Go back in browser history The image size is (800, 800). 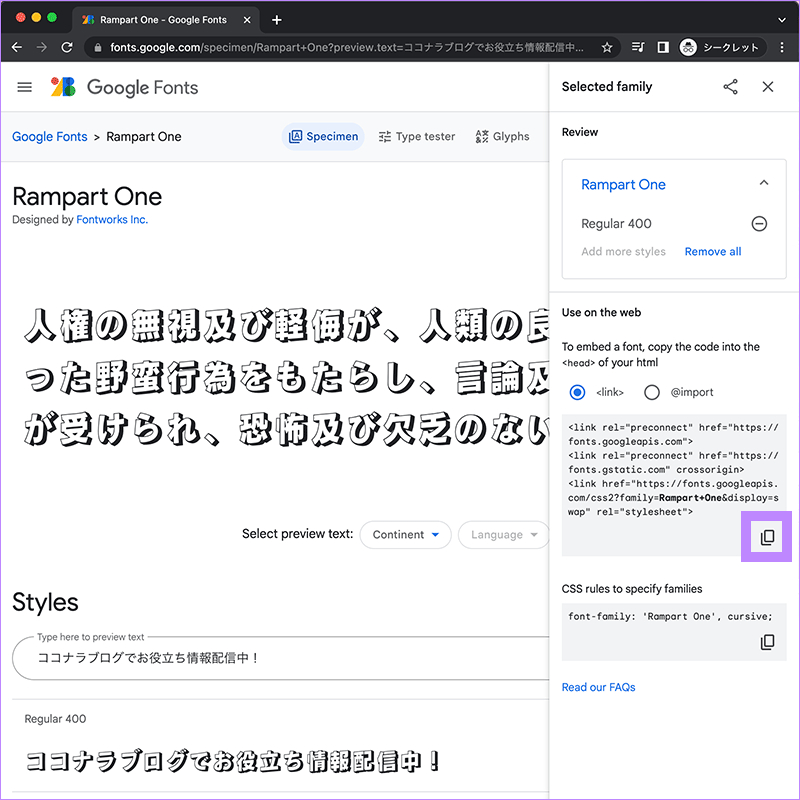17,47
